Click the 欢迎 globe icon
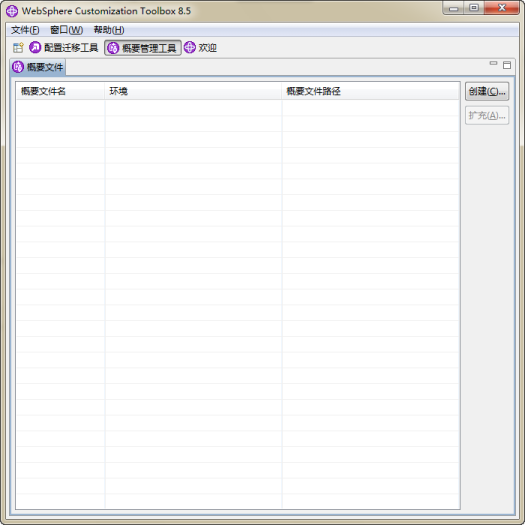The width and height of the screenshot is (525, 525). (x=190, y=47)
